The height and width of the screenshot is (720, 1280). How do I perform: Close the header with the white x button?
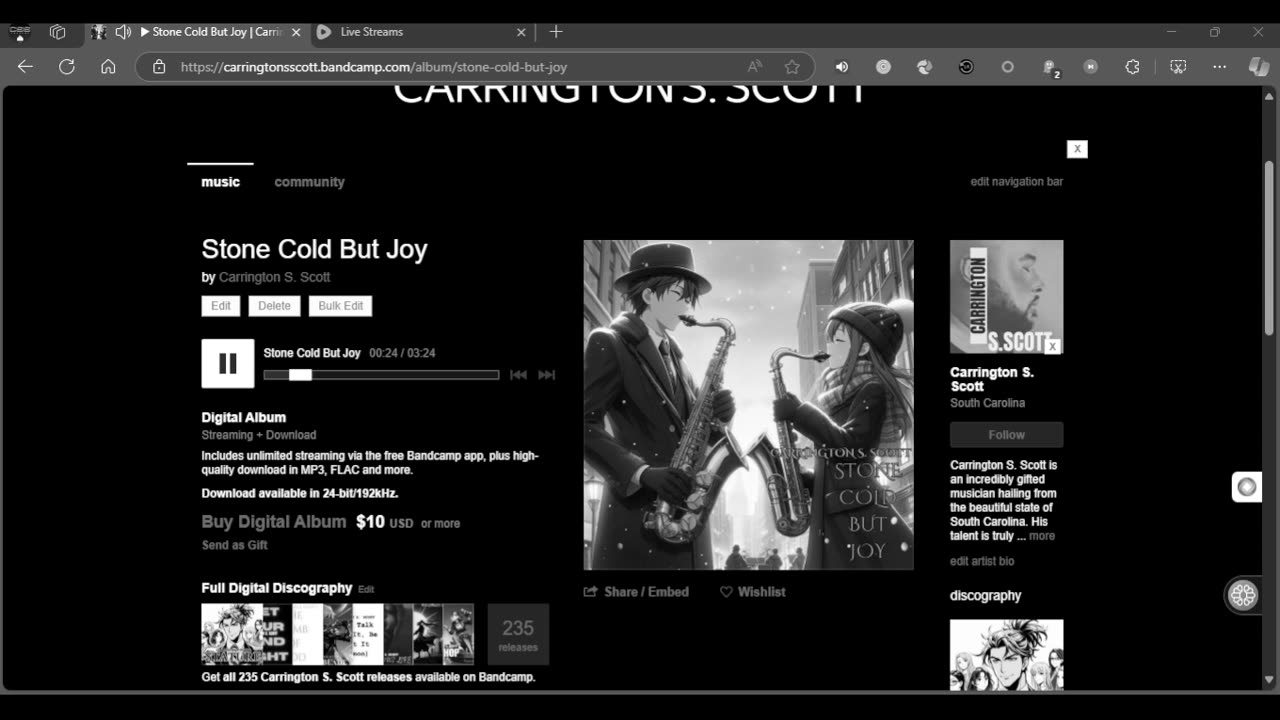point(1077,149)
